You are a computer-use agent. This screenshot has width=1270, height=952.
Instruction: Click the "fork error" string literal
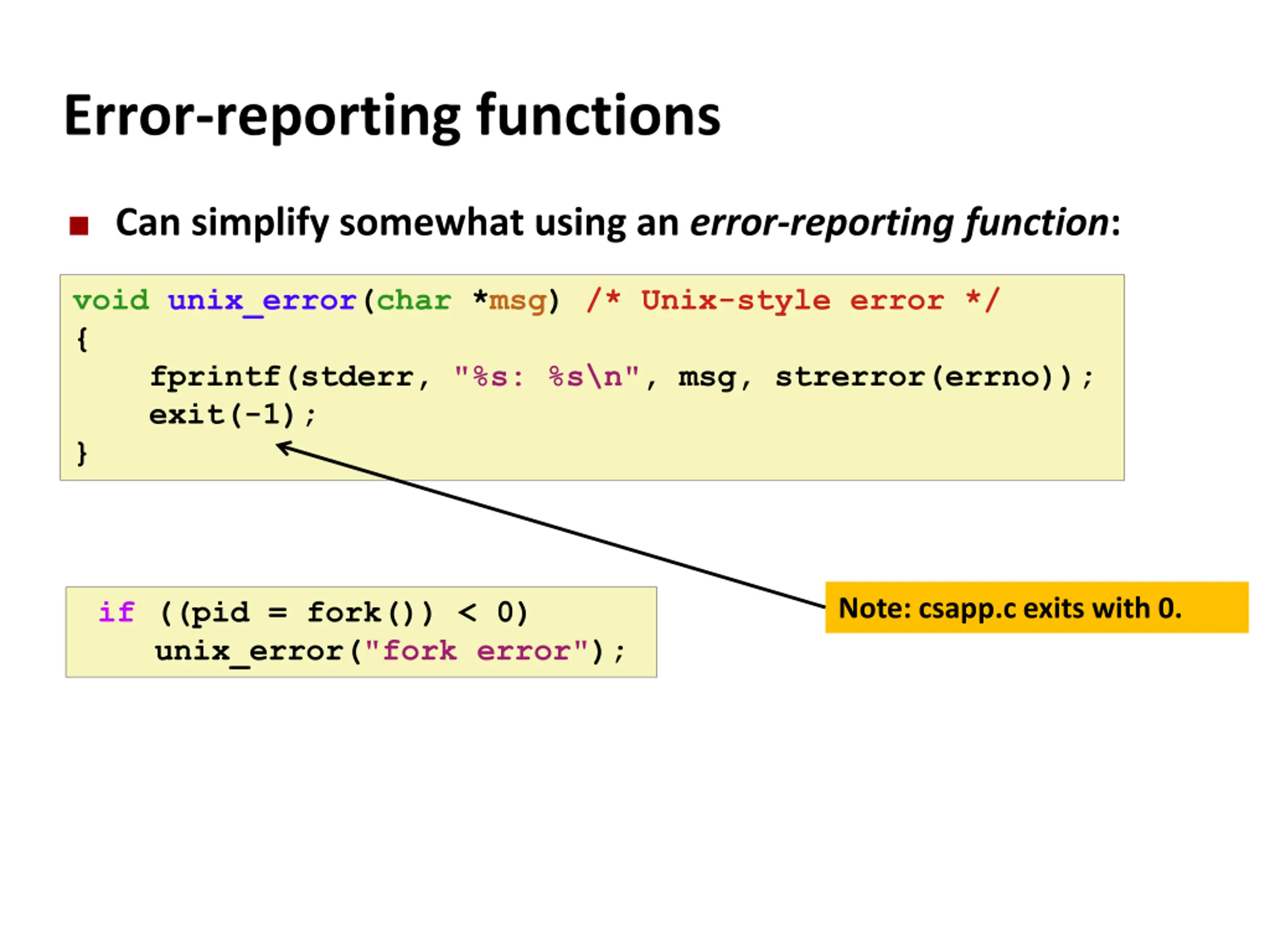(x=477, y=651)
